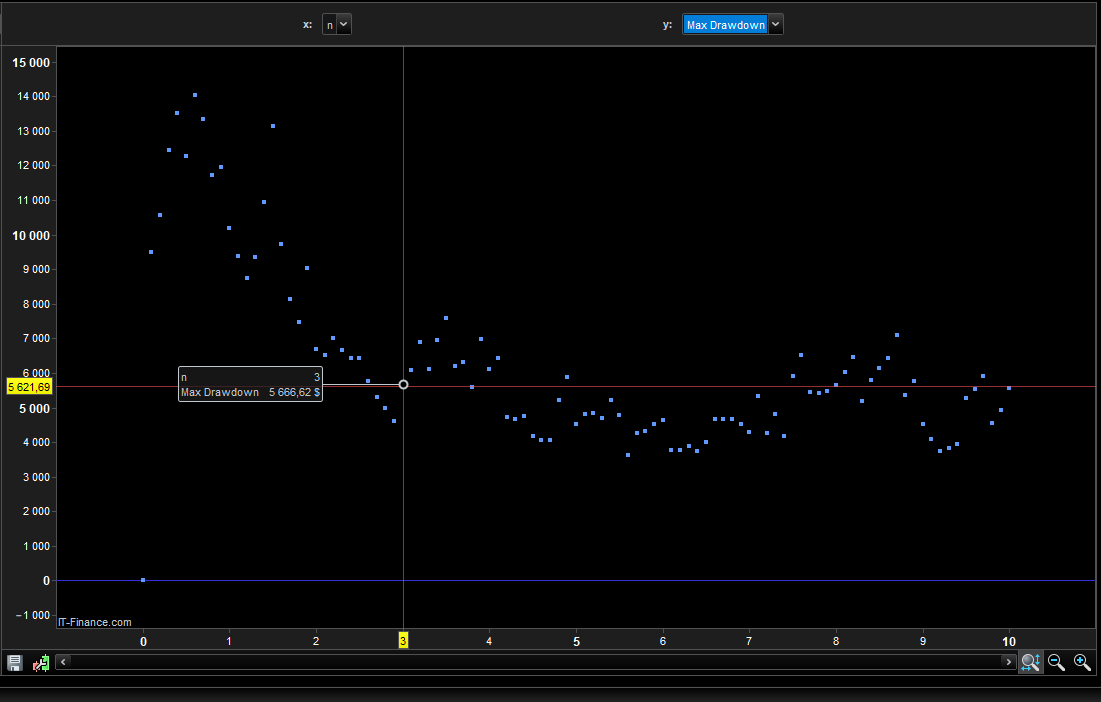The image size is (1101, 702).
Task: Click the x-axis label 5
Action: [576, 642]
